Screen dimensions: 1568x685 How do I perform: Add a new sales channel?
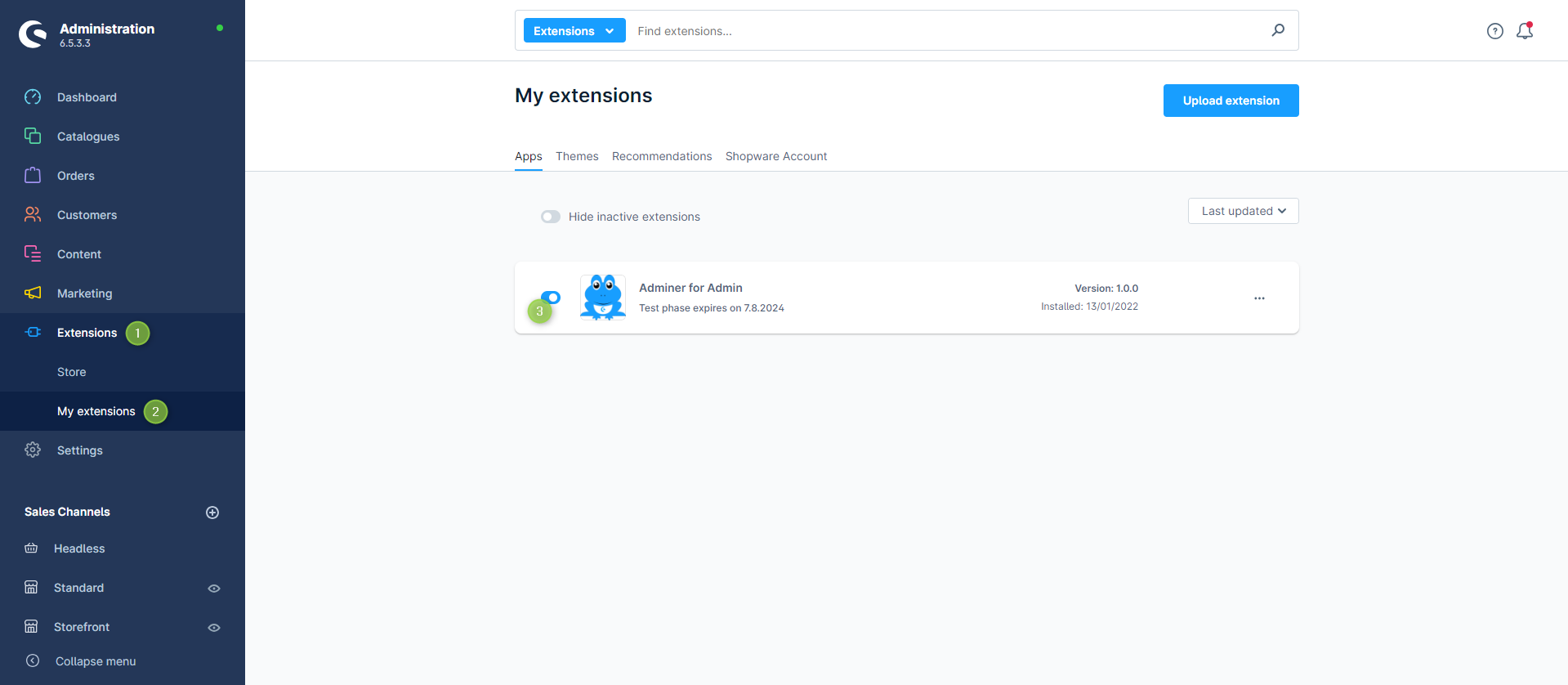(x=212, y=513)
